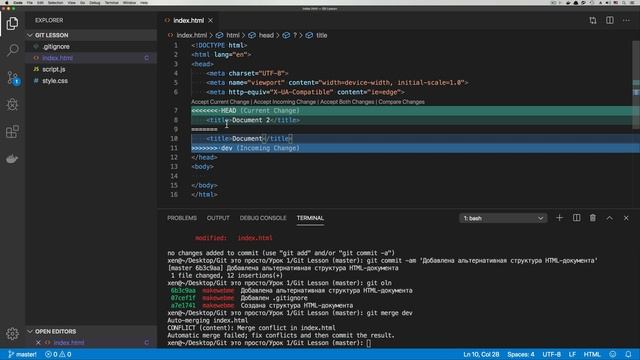Click commit hash 6b3c9aa in terminal
640x360 pixels.
183,291
